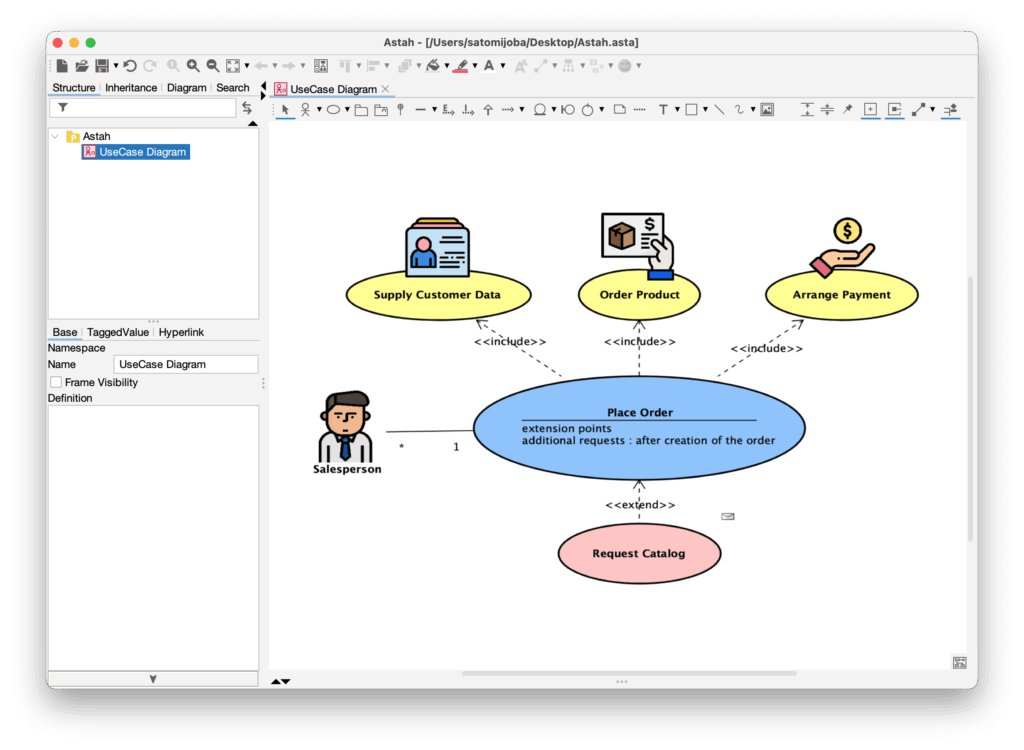Click the pushpin icon on the toolbar
The image size is (1024, 750).
[848, 110]
